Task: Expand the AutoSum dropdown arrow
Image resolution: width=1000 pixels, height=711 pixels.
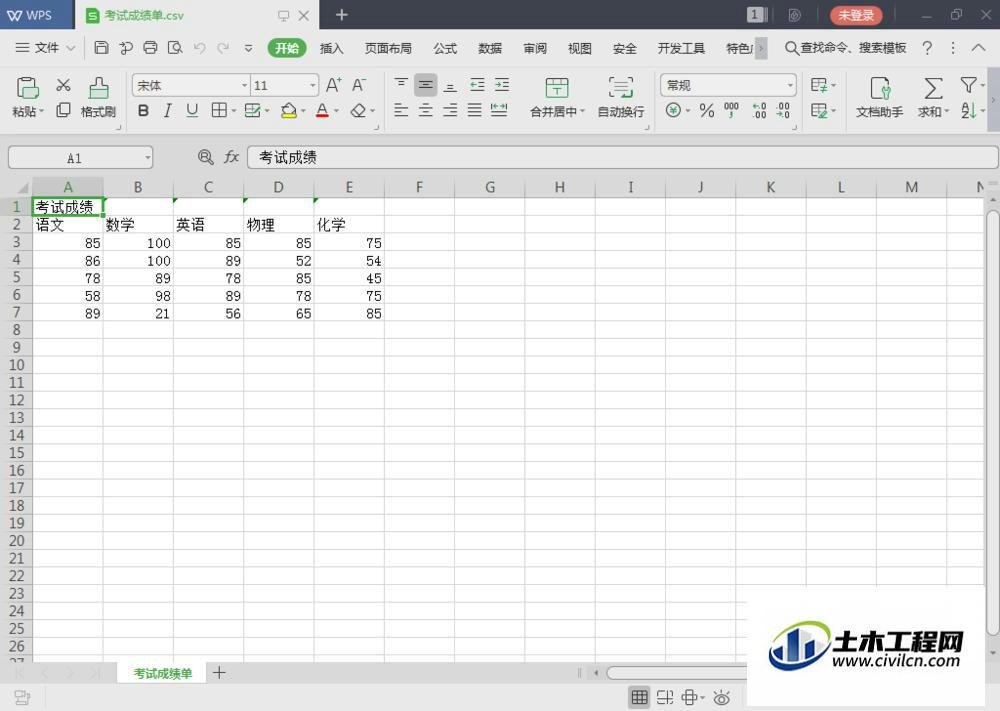Action: (946, 112)
